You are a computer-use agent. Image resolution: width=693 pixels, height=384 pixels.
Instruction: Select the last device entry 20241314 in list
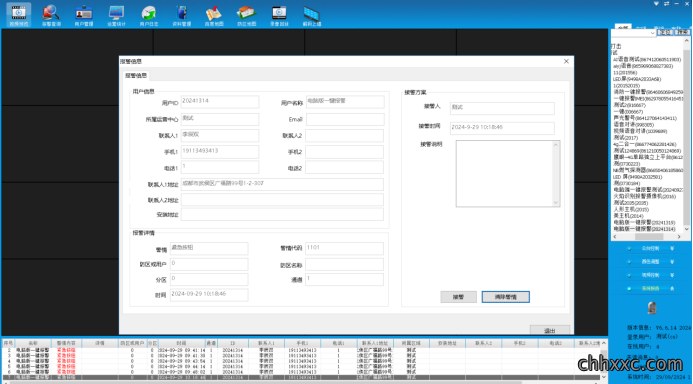click(644, 229)
